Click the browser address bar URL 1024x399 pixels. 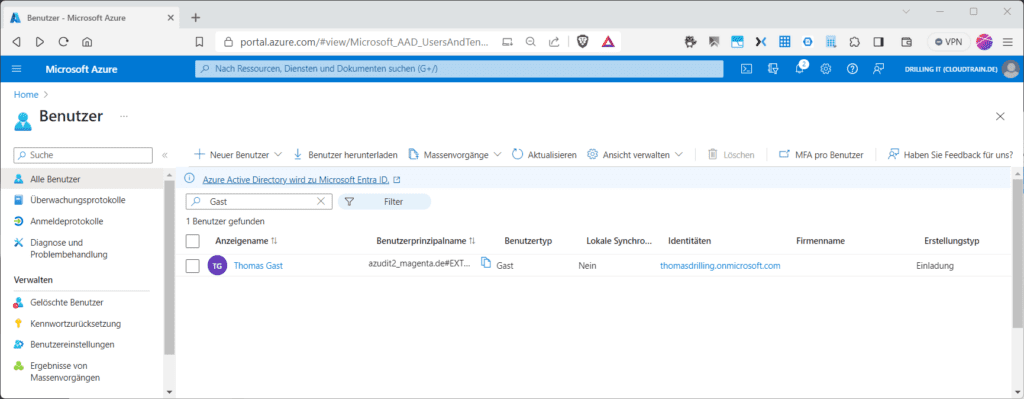364,42
